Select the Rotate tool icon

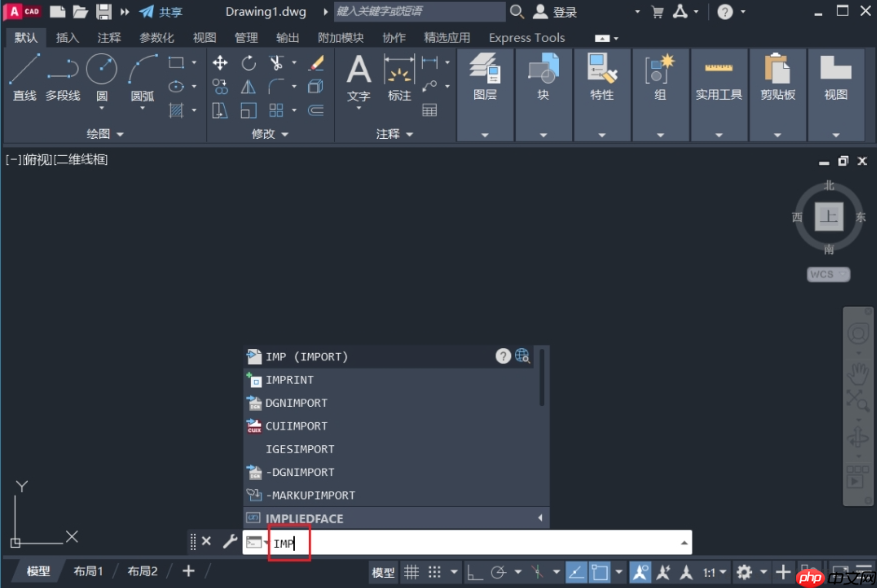248,63
